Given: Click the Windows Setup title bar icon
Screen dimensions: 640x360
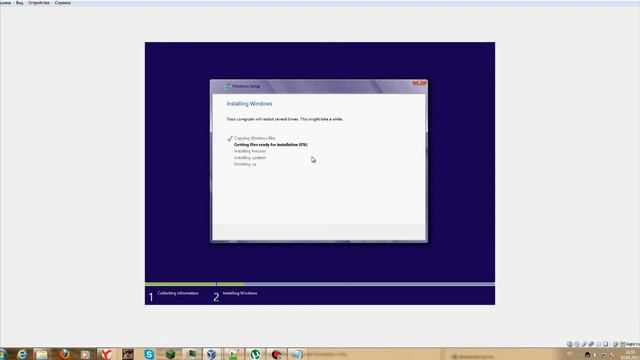Looking at the screenshot, I should 228,86.
